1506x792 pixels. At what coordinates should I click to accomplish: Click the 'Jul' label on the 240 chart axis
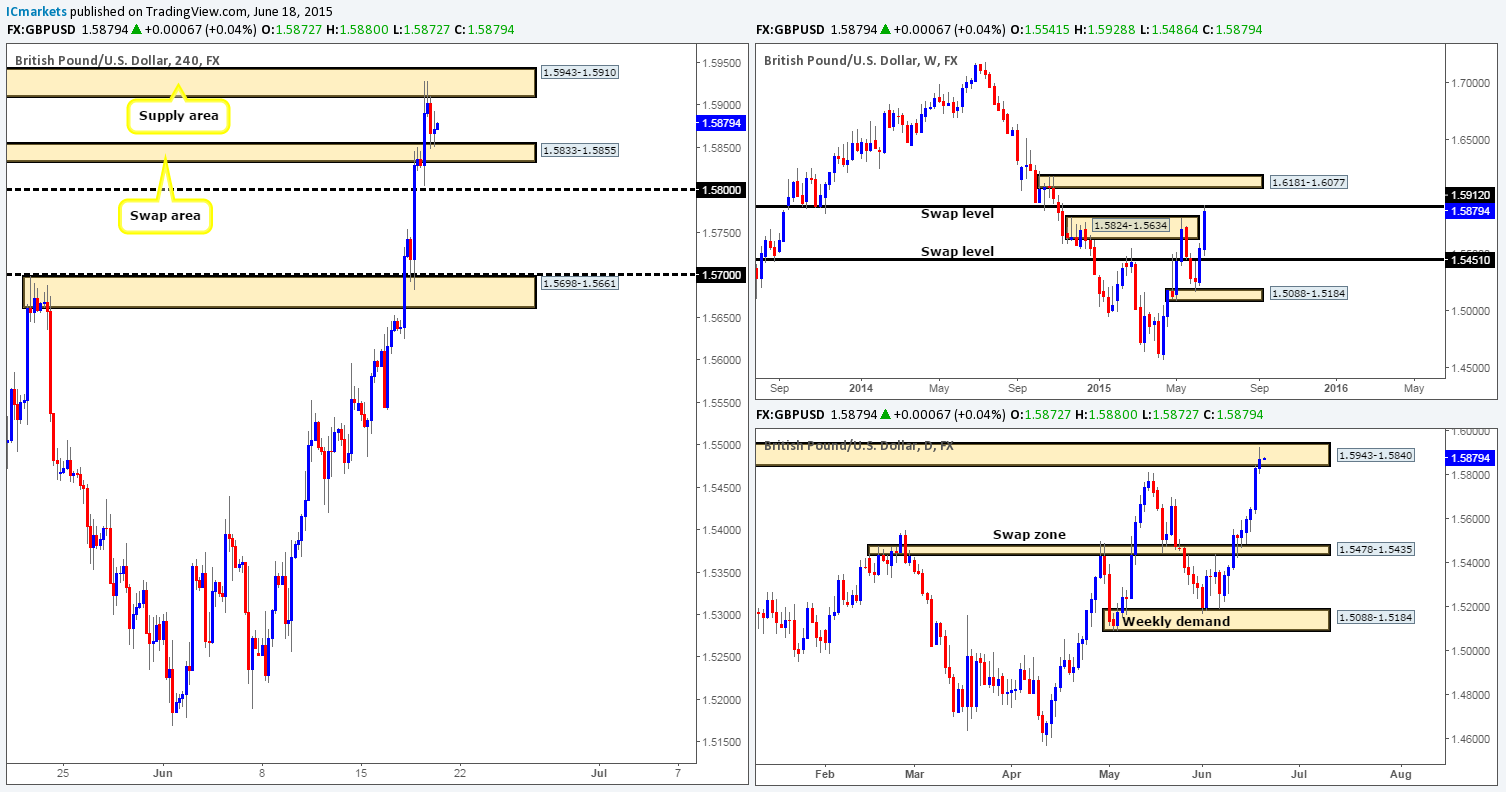pos(599,773)
